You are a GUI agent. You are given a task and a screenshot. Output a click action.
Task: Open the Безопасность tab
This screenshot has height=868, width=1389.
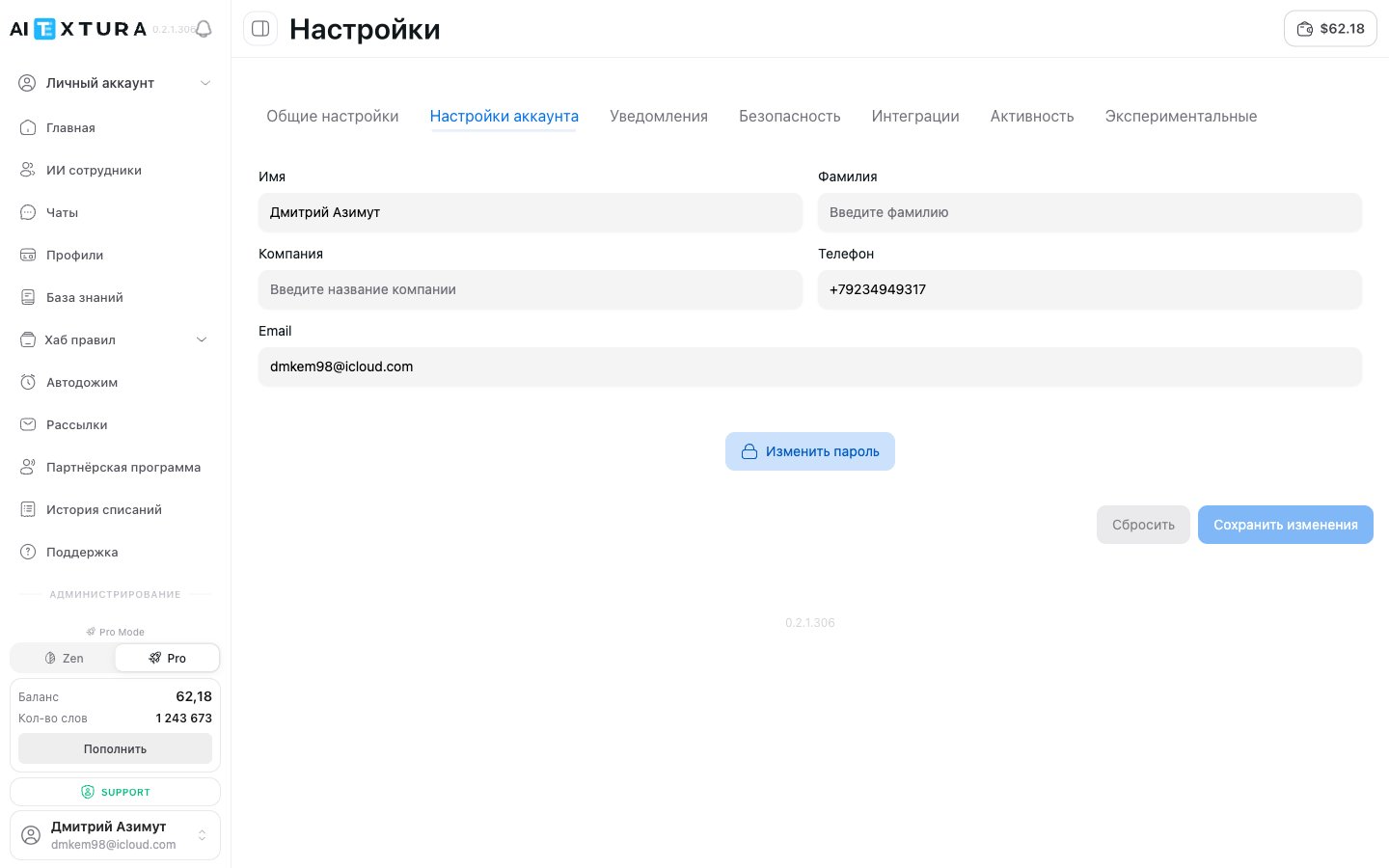(790, 116)
